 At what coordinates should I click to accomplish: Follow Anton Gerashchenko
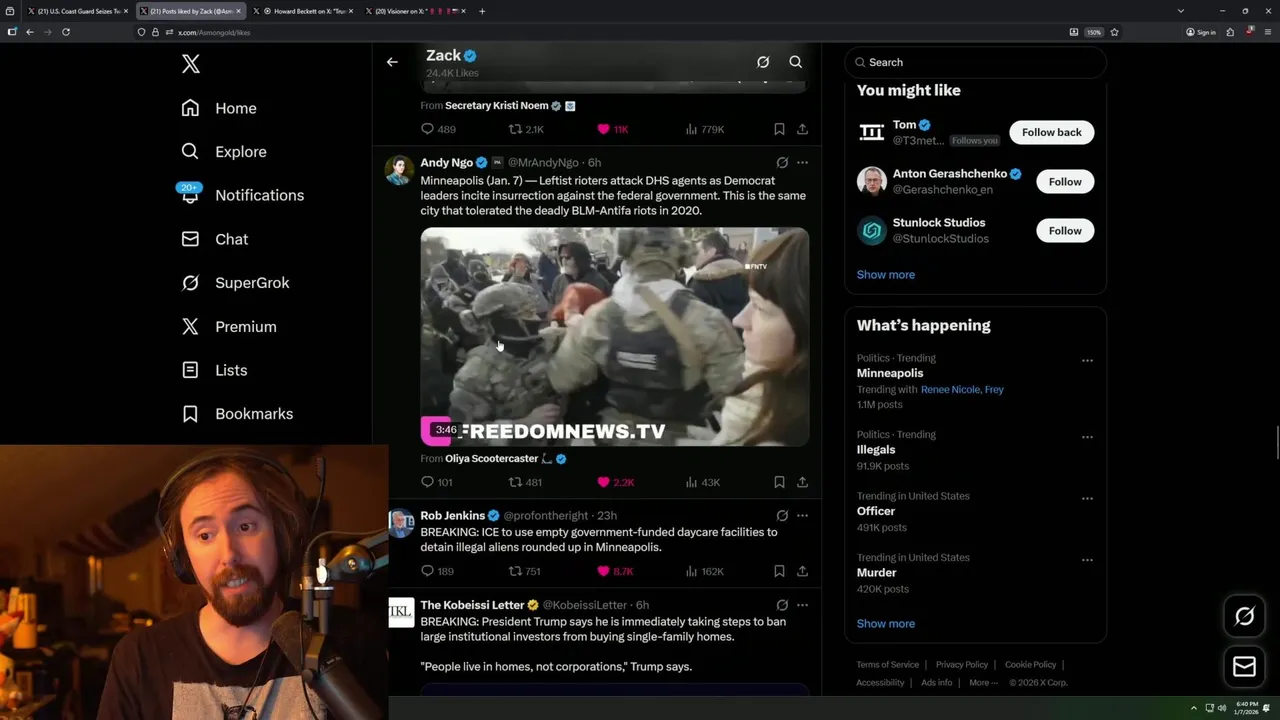[1065, 181]
